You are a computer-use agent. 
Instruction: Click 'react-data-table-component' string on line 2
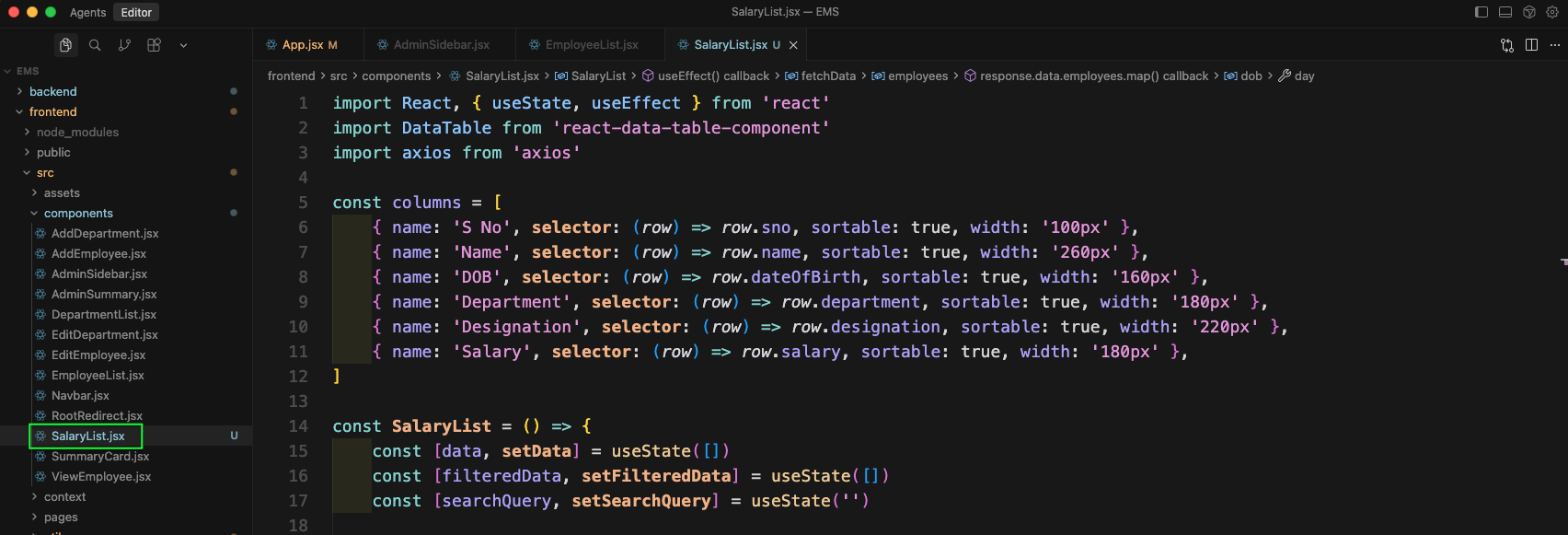click(x=691, y=128)
